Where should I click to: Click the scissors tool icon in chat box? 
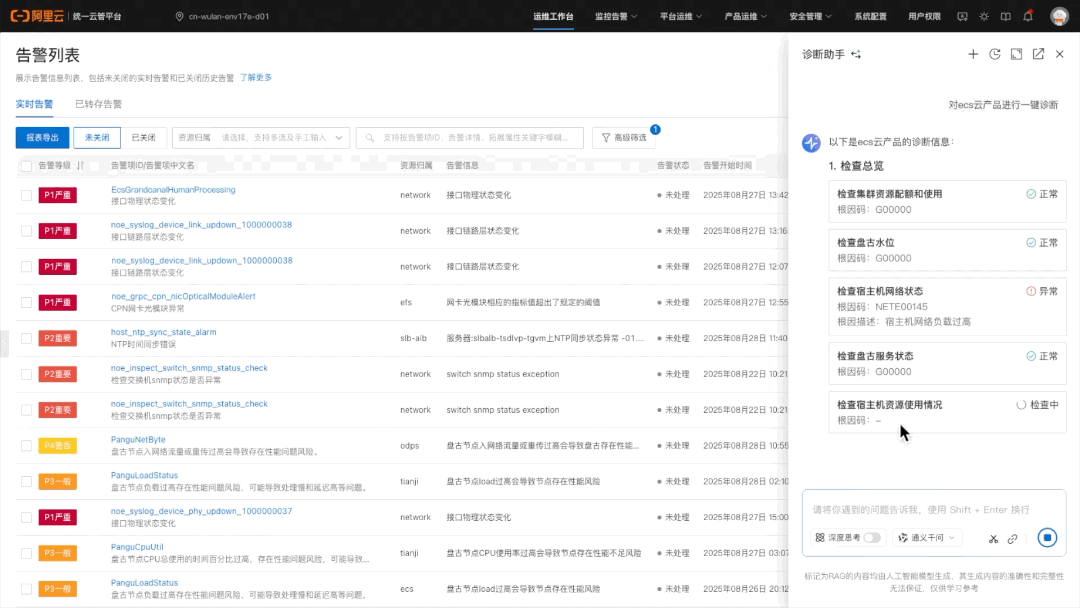tap(993, 538)
